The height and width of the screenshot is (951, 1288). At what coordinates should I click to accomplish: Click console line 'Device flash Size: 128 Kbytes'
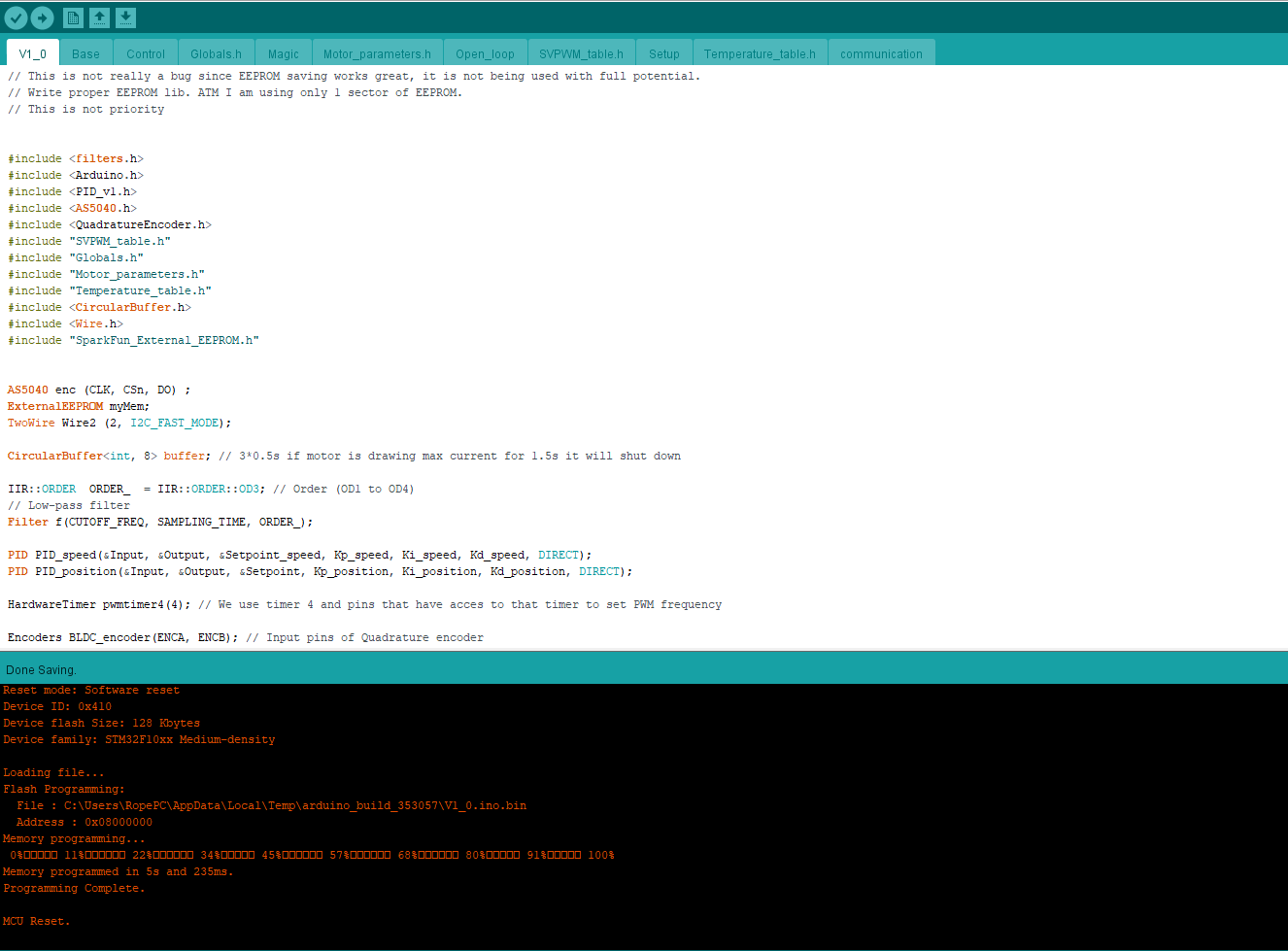coord(102,723)
